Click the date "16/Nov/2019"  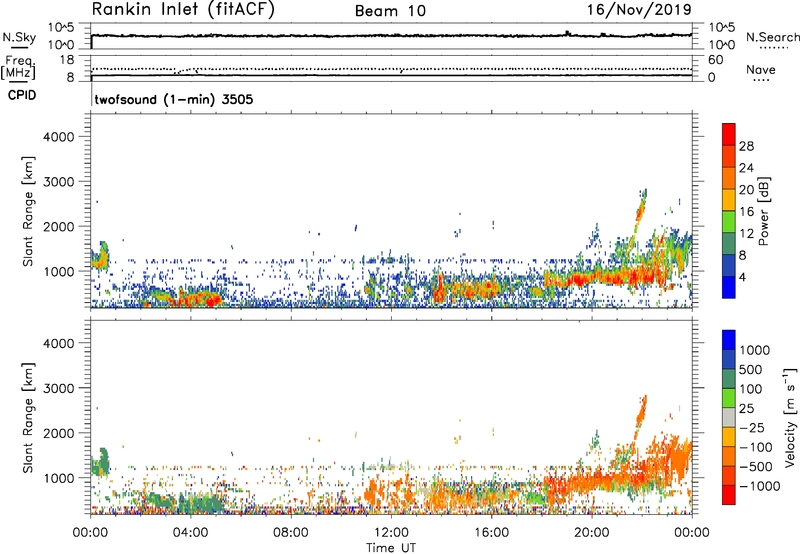point(639,9)
